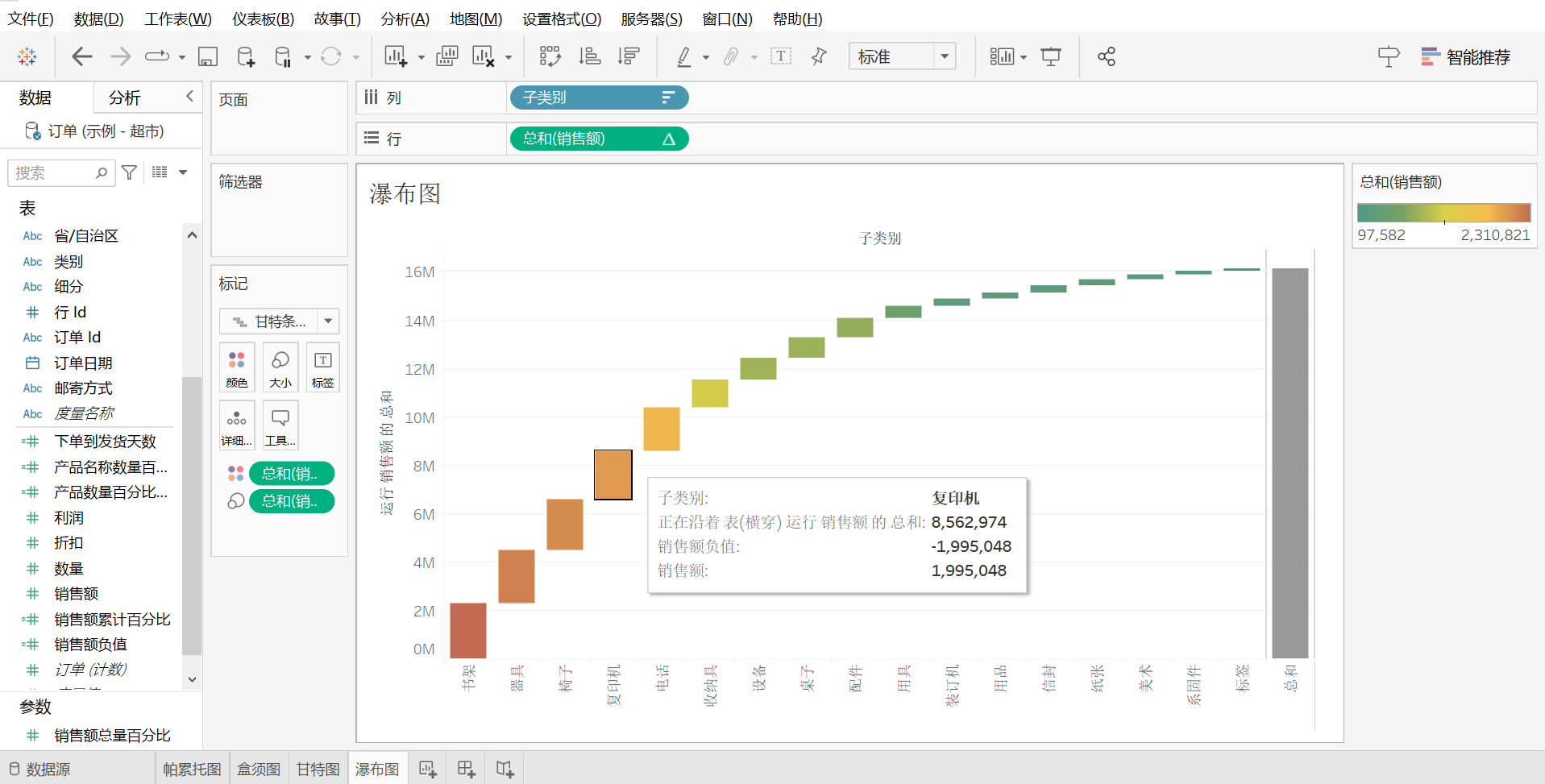Viewport: 1545px width, 784px height.
Task: Sort descending using the toolbar icon
Action: (629, 56)
